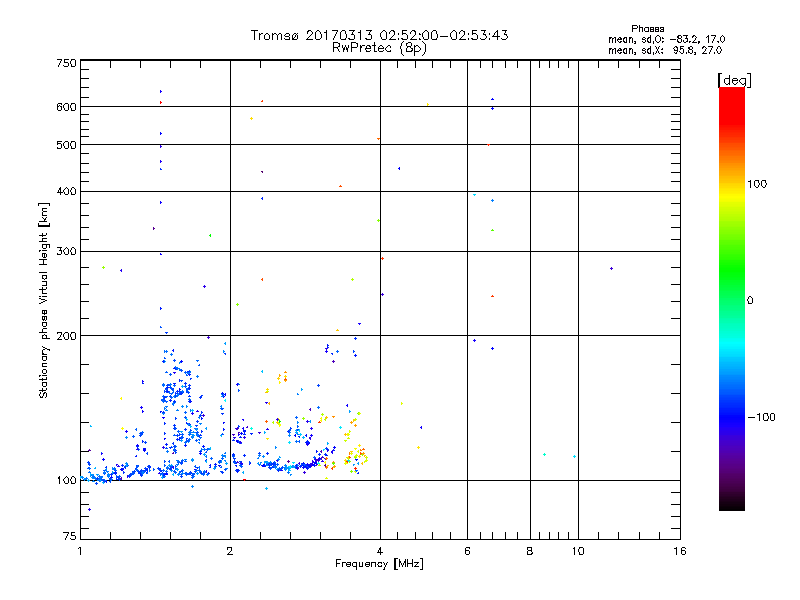800x600 pixels.
Task: Click the '4' x-axis tick label
Action: click(380, 551)
